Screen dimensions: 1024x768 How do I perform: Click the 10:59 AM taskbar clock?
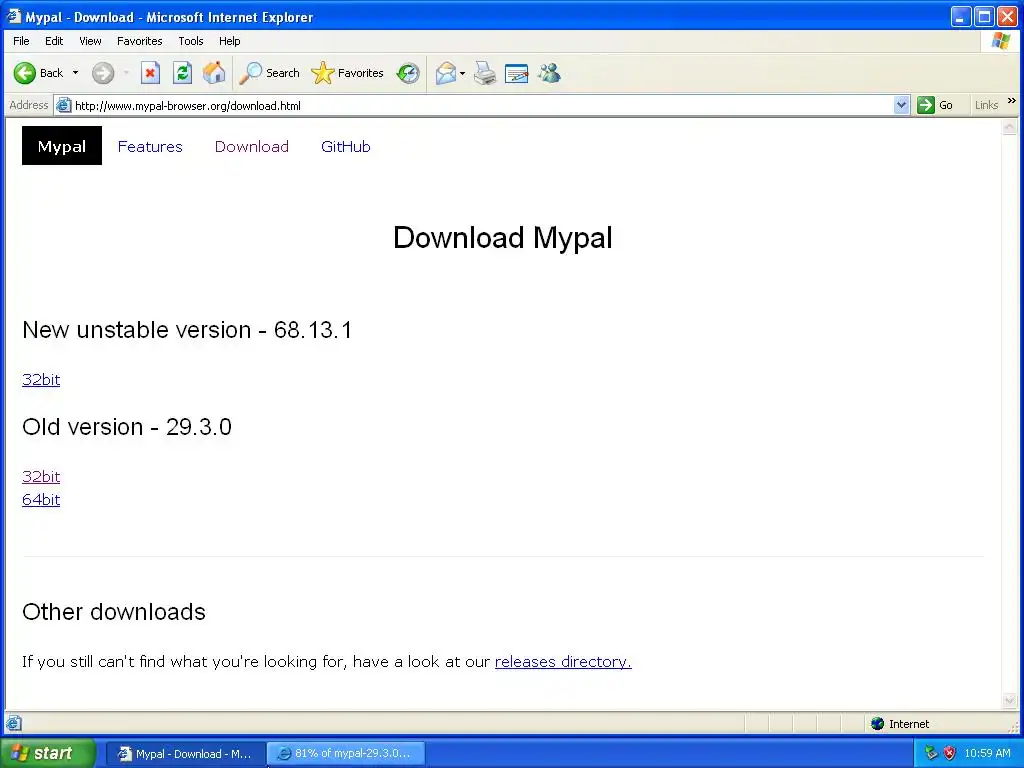[x=987, y=754]
